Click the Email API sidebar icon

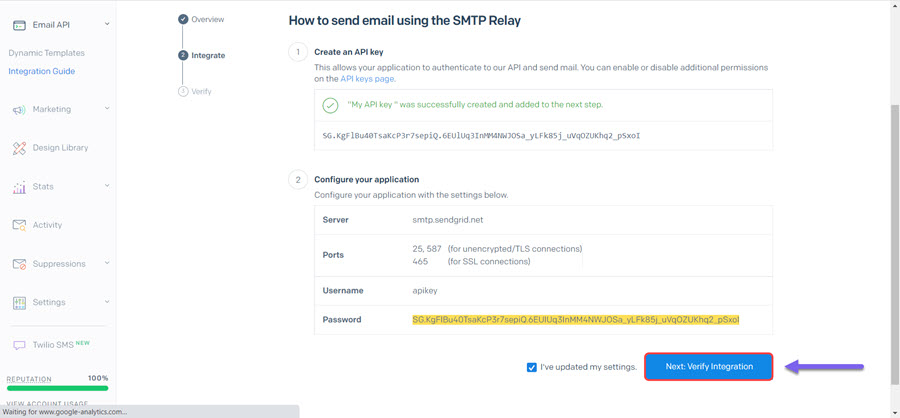20,25
